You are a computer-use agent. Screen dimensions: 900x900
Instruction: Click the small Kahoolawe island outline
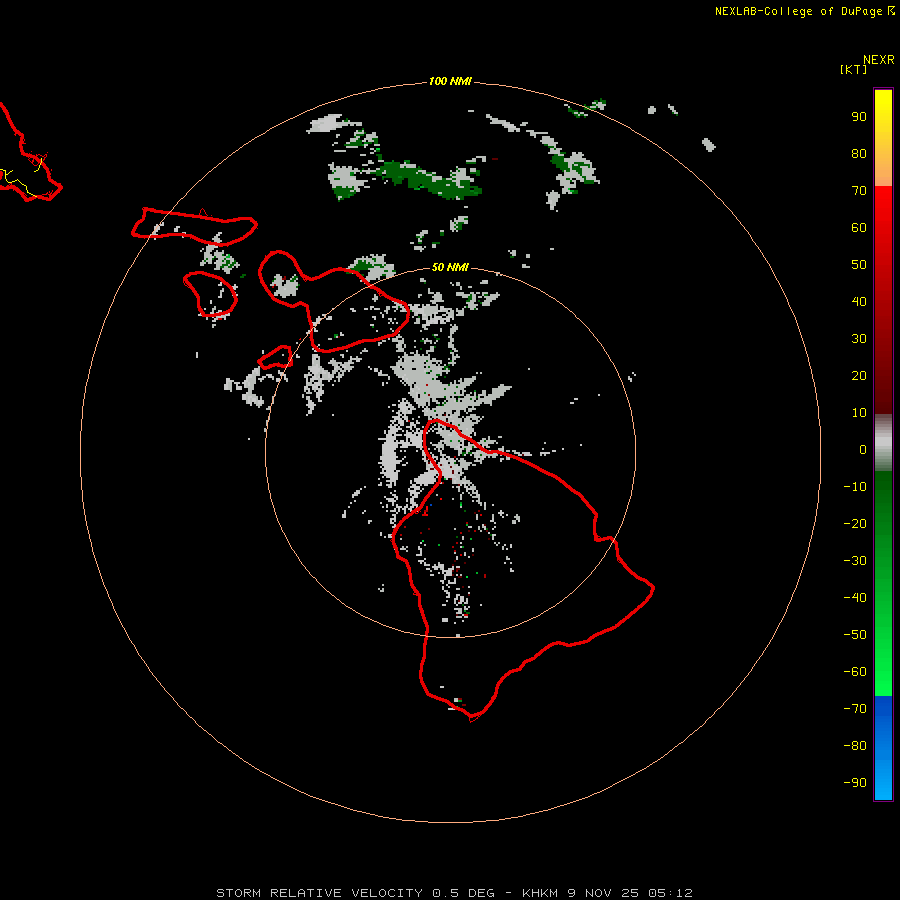coord(275,357)
